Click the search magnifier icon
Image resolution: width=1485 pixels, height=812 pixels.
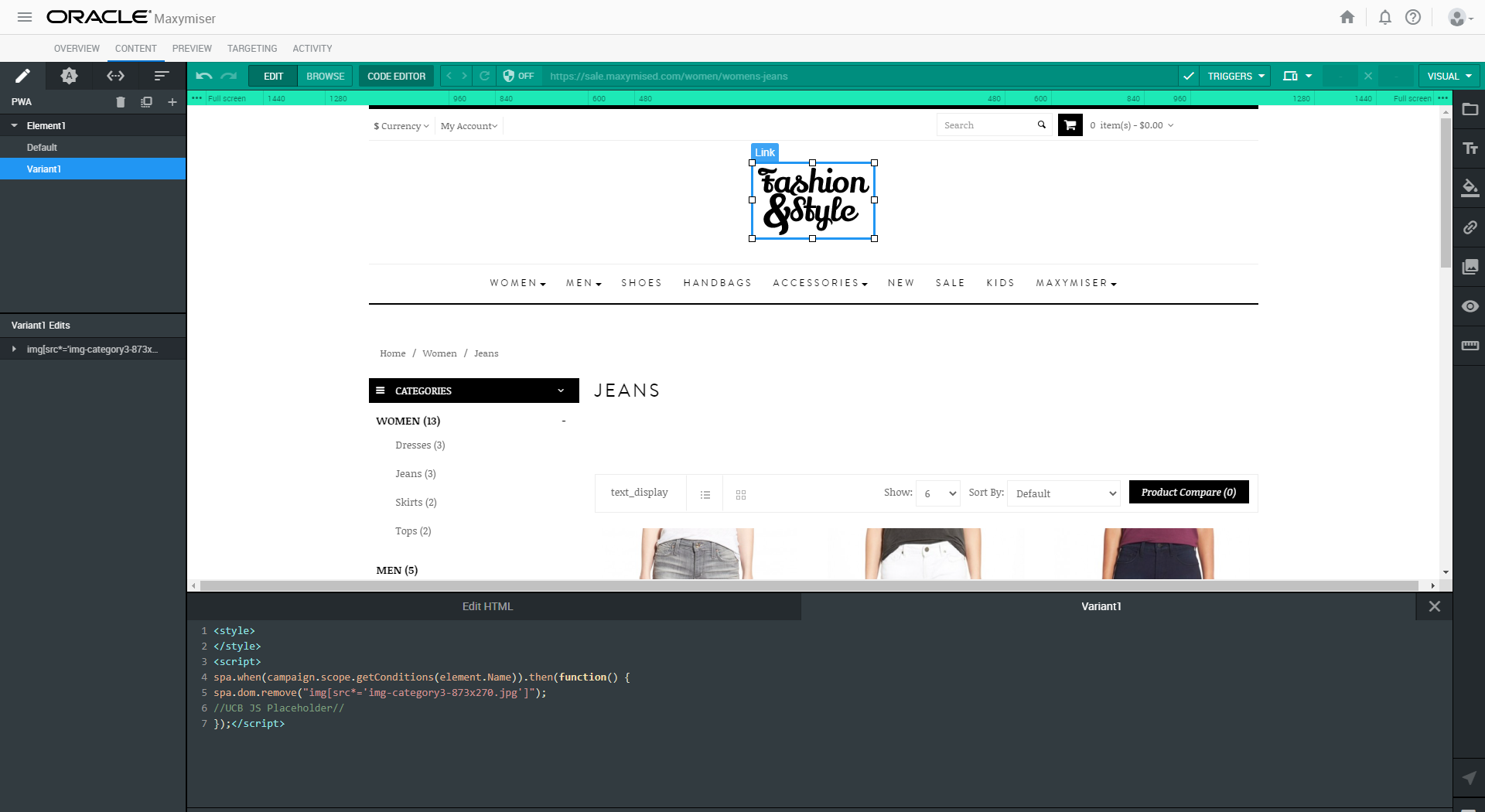(1042, 125)
